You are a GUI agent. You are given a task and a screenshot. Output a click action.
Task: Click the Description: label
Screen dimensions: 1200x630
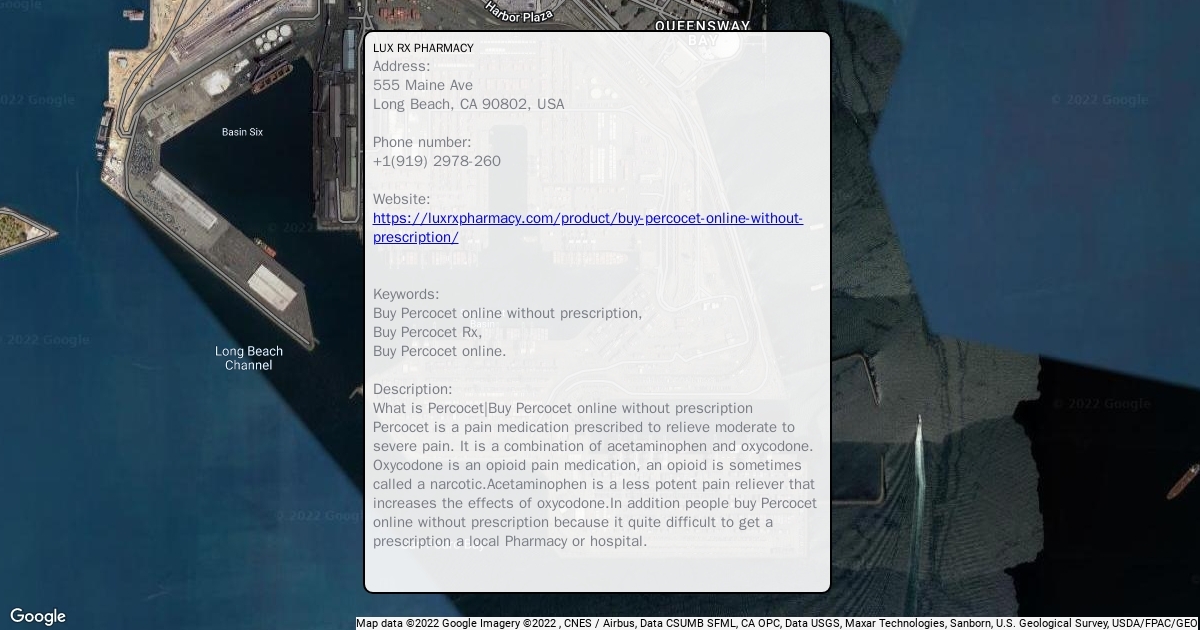click(413, 389)
